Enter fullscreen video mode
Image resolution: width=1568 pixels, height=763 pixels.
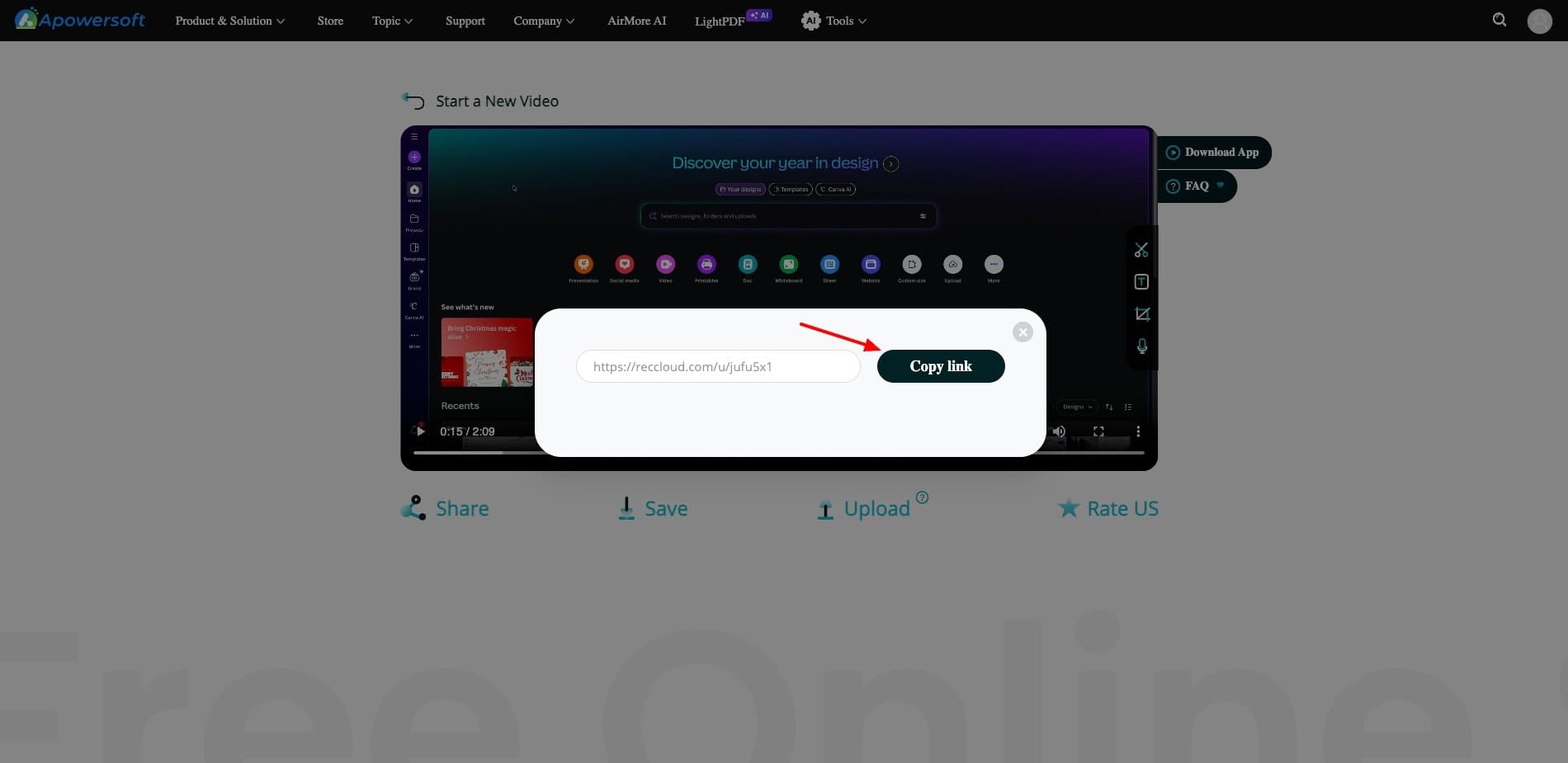[x=1098, y=431]
